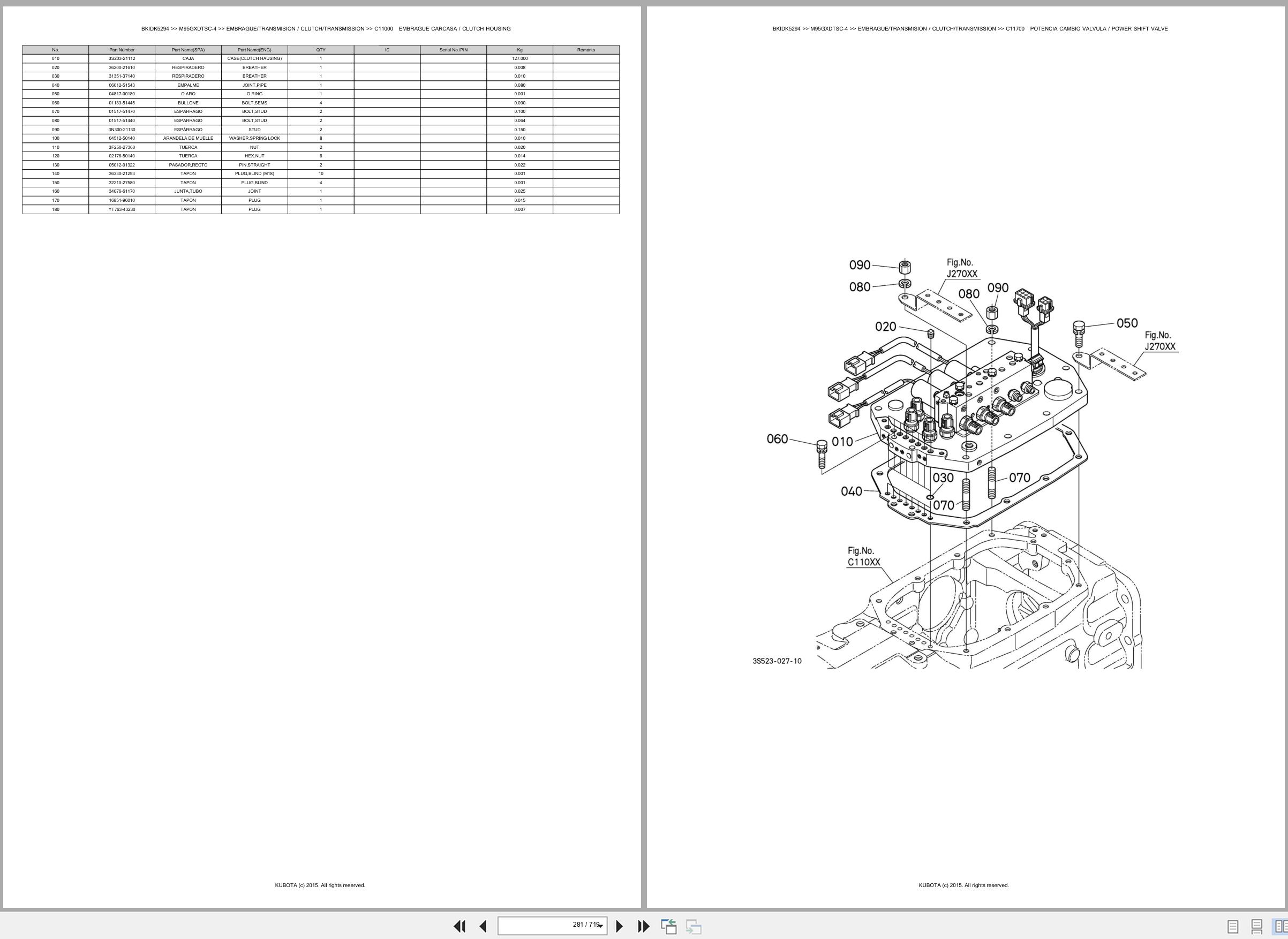Select WASHER,SPRING LOCK part name
Image resolution: width=1288 pixels, height=939 pixels.
(254, 138)
